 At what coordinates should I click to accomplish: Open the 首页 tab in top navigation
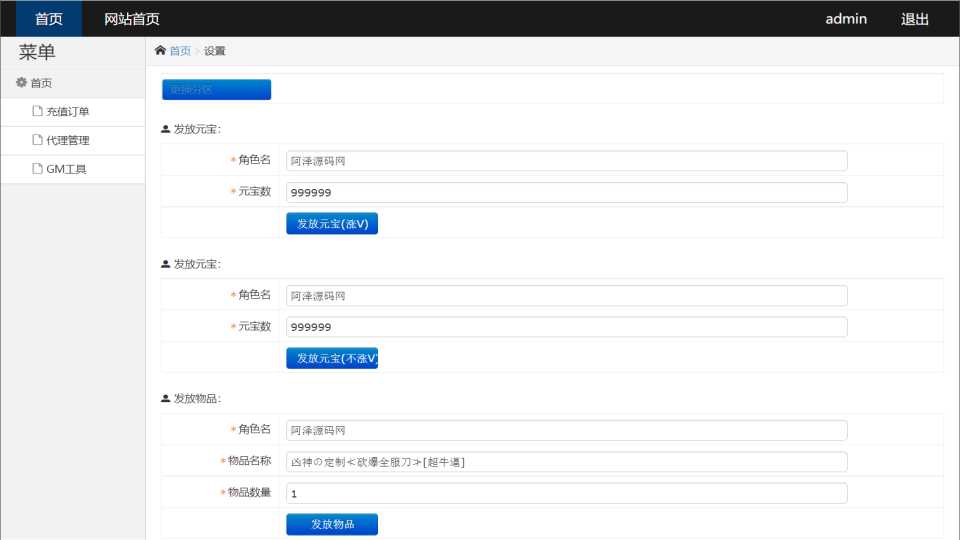click(x=49, y=19)
